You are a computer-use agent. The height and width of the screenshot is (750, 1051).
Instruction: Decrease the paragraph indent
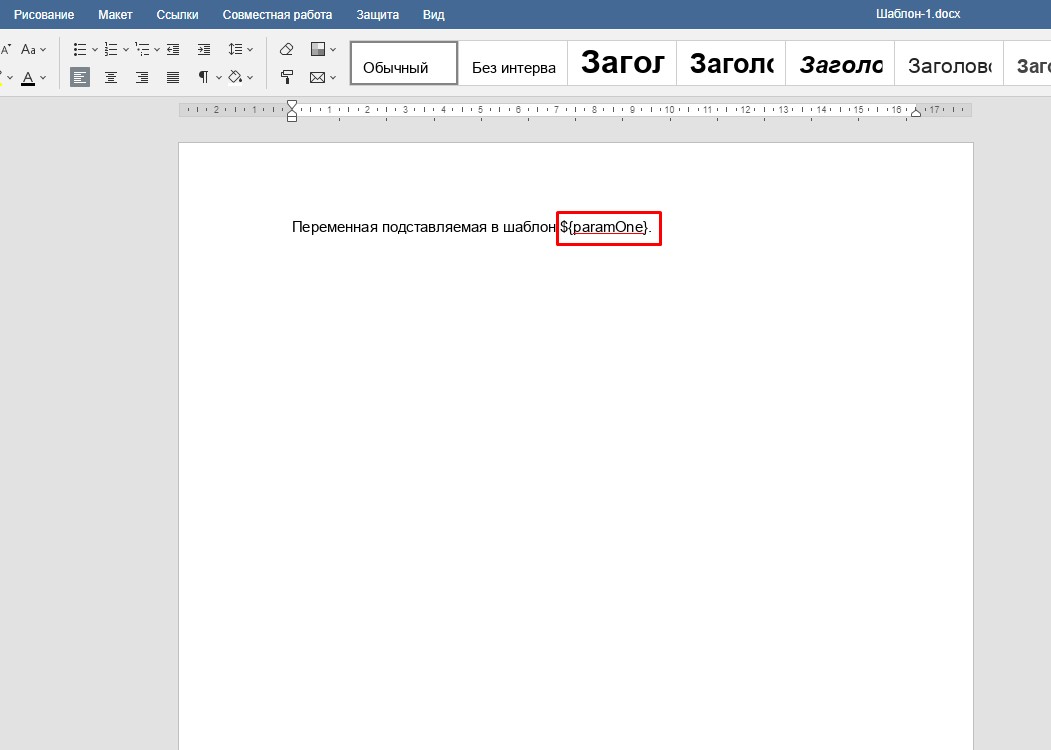[x=173, y=49]
